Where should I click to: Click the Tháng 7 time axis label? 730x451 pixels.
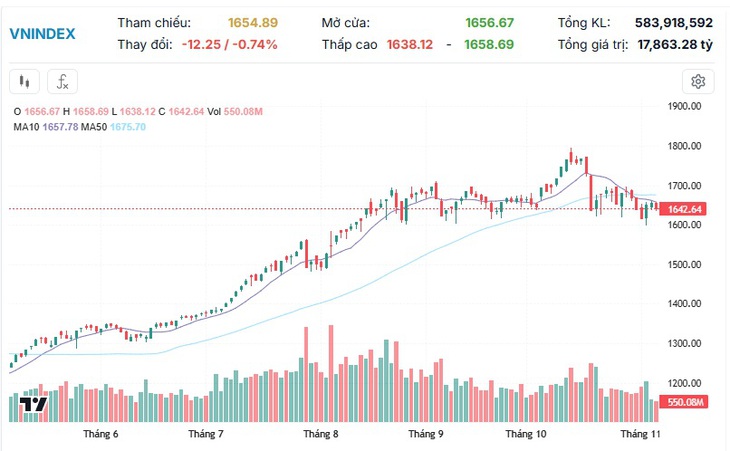[x=206, y=434]
